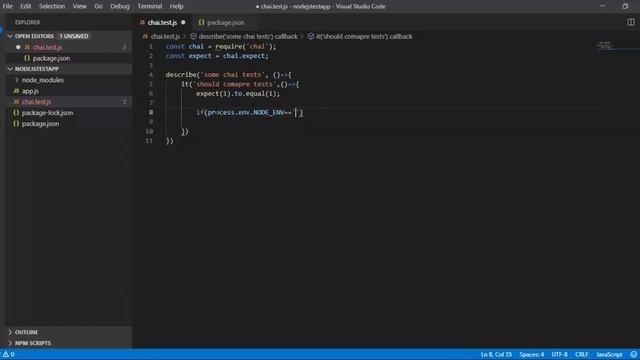Screen dimensions: 640x360
Task: Click the 'const expect = chai.expect;' line
Action: coord(217,56)
